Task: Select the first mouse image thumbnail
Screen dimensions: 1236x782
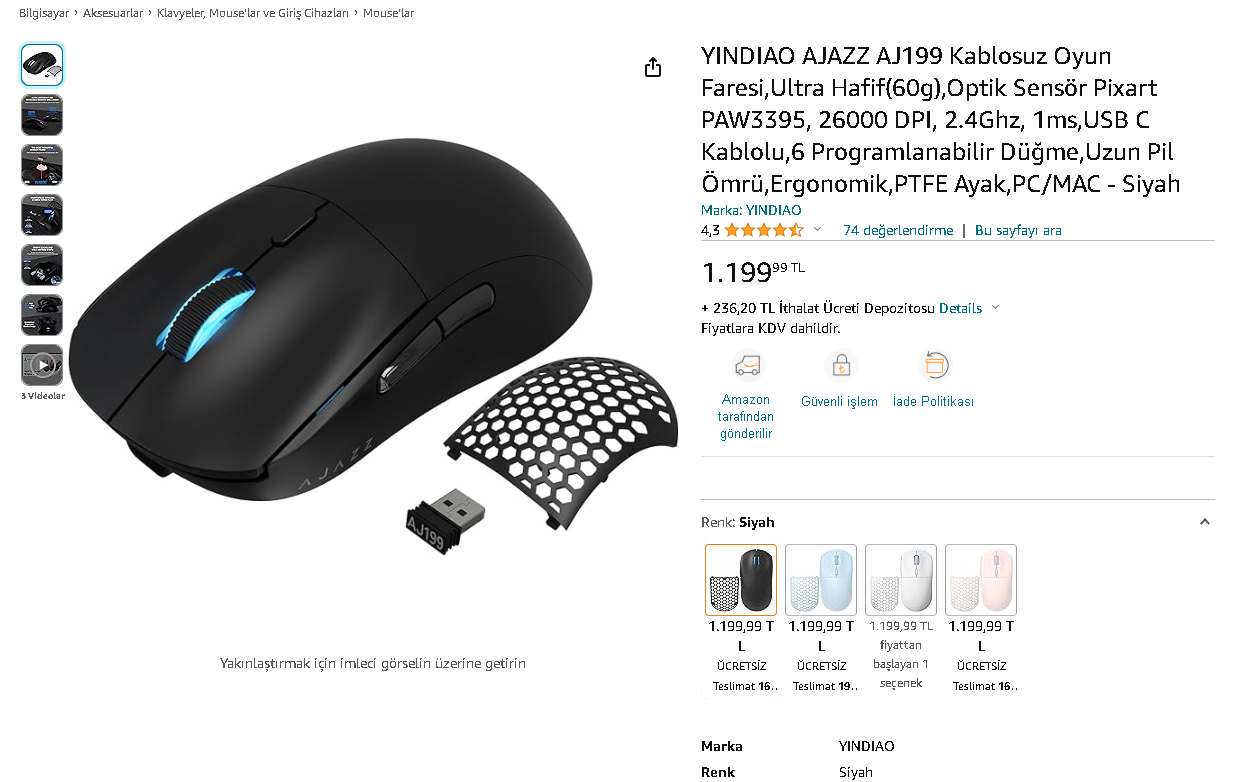Action: 42,65
